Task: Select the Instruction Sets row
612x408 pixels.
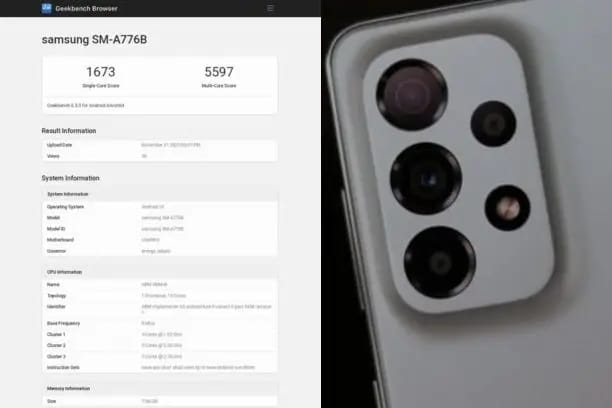Action: (160, 367)
